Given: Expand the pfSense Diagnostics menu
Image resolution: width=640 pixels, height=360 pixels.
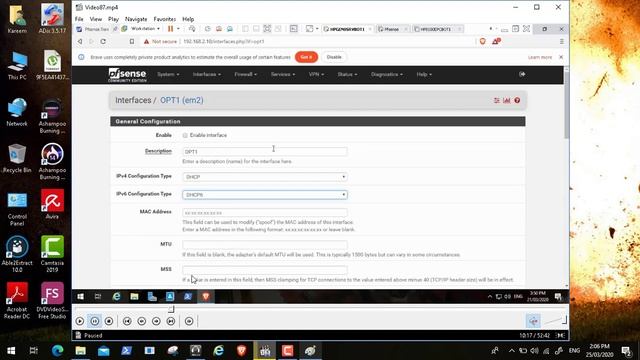Looking at the screenshot, I should (387, 74).
